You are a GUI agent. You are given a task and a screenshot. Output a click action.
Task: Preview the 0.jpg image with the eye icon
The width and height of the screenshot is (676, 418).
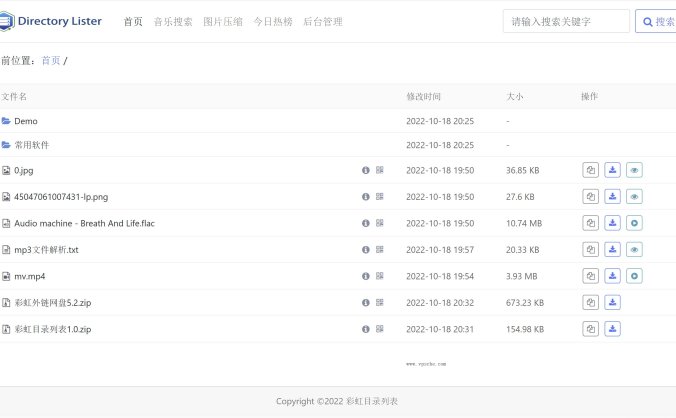pyautogui.click(x=634, y=170)
